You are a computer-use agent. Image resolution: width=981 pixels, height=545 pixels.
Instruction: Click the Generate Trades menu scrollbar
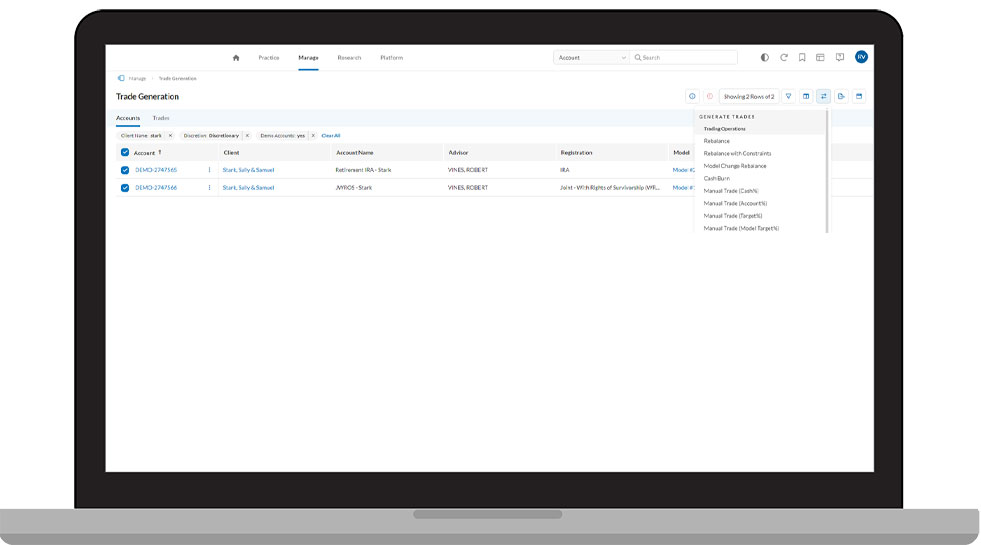coord(827,170)
